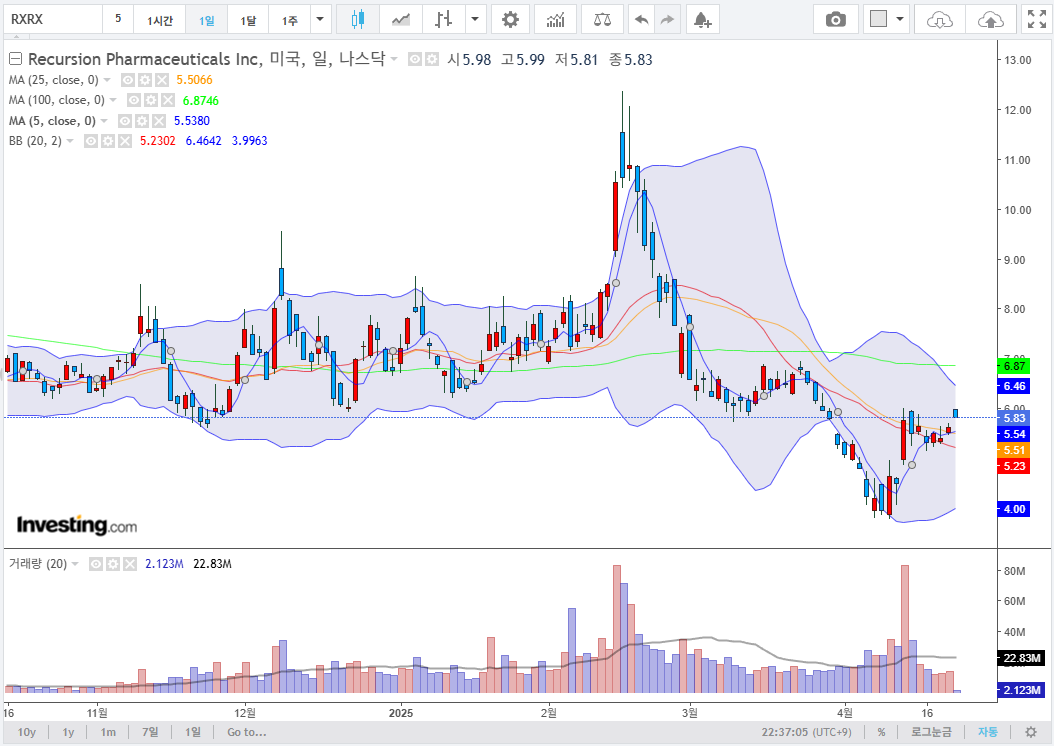
Task: Create price alert bell icon
Action: 702,19
